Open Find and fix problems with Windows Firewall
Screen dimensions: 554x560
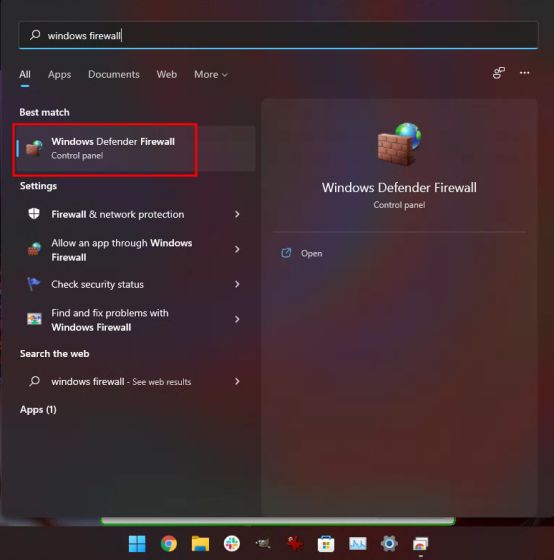tap(134, 320)
